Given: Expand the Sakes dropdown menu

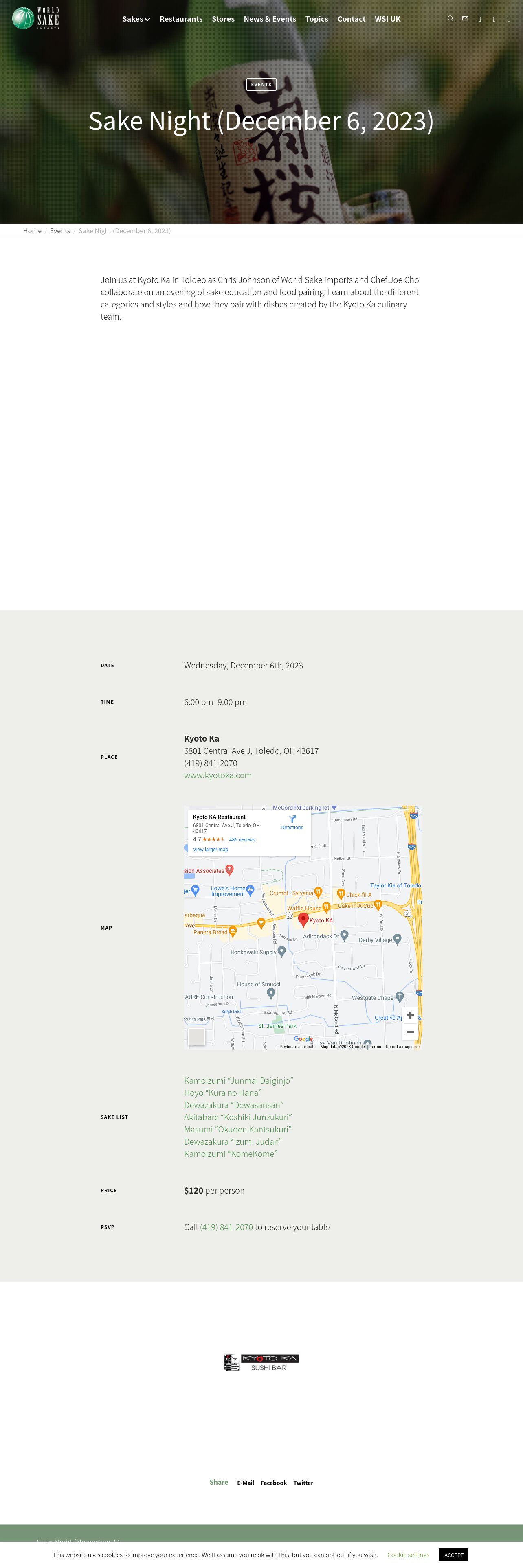Looking at the screenshot, I should click(136, 19).
